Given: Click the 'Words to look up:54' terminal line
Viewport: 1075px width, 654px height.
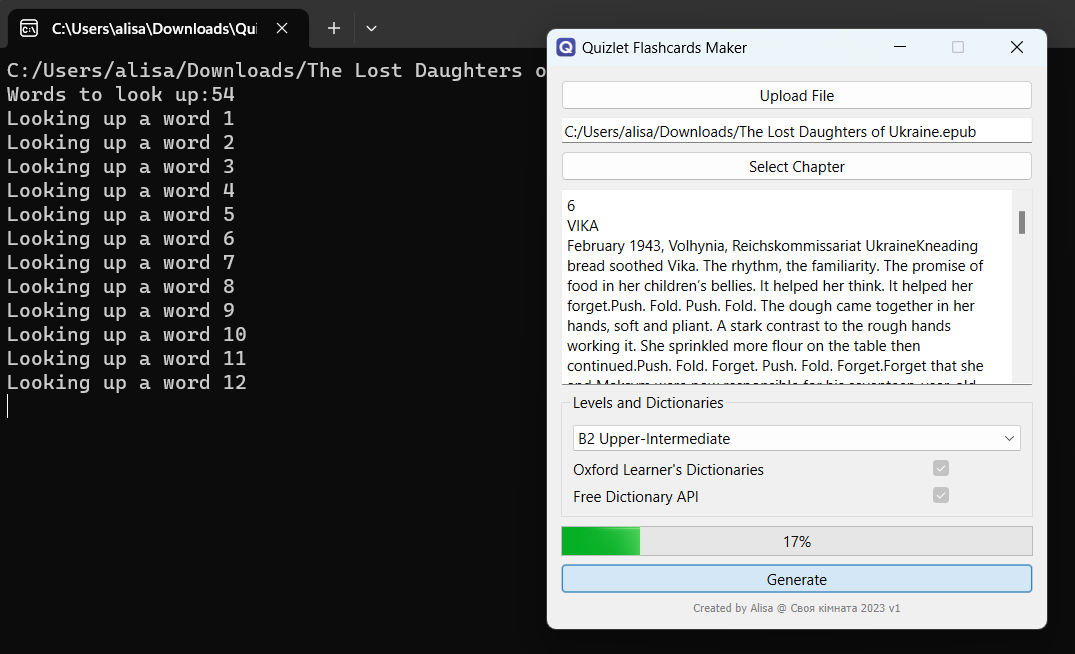Looking at the screenshot, I should [121, 95].
